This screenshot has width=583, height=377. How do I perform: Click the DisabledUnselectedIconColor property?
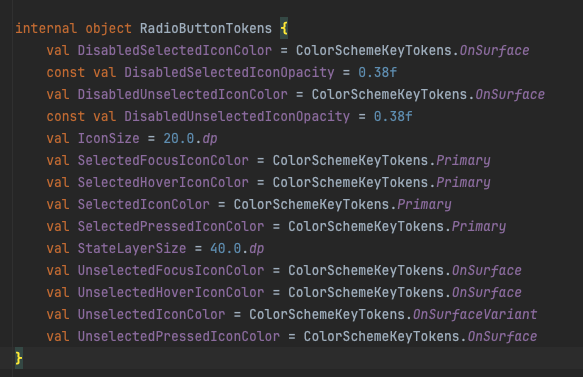point(182,94)
